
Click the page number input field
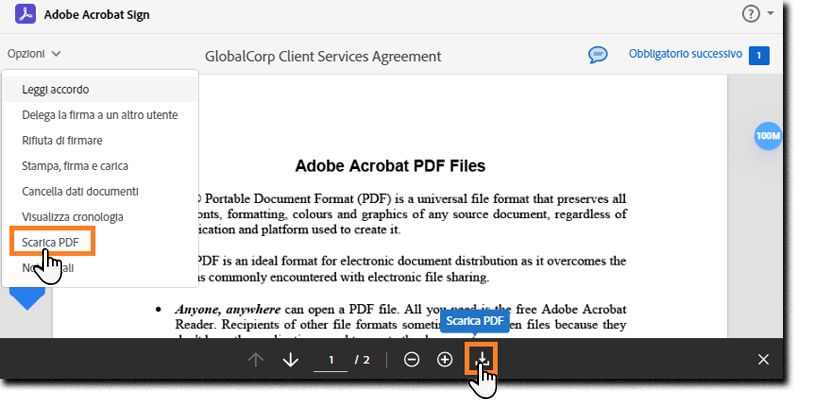330,360
